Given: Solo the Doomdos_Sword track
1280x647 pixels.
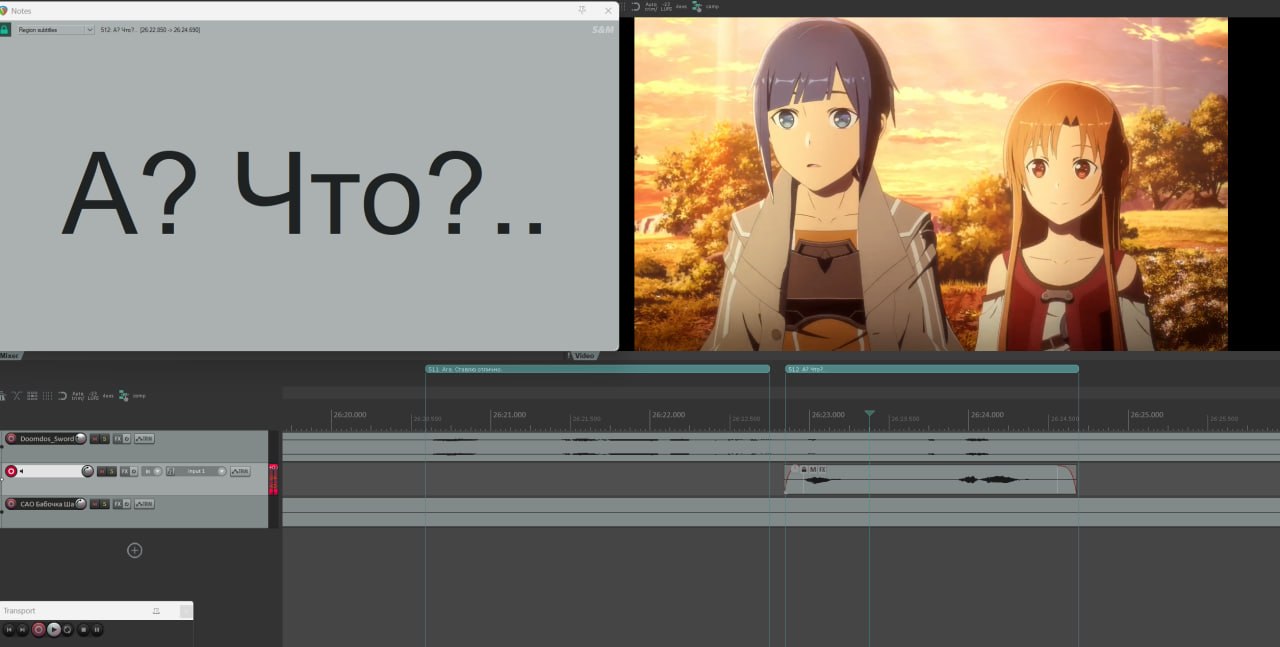Looking at the screenshot, I should [x=104, y=439].
